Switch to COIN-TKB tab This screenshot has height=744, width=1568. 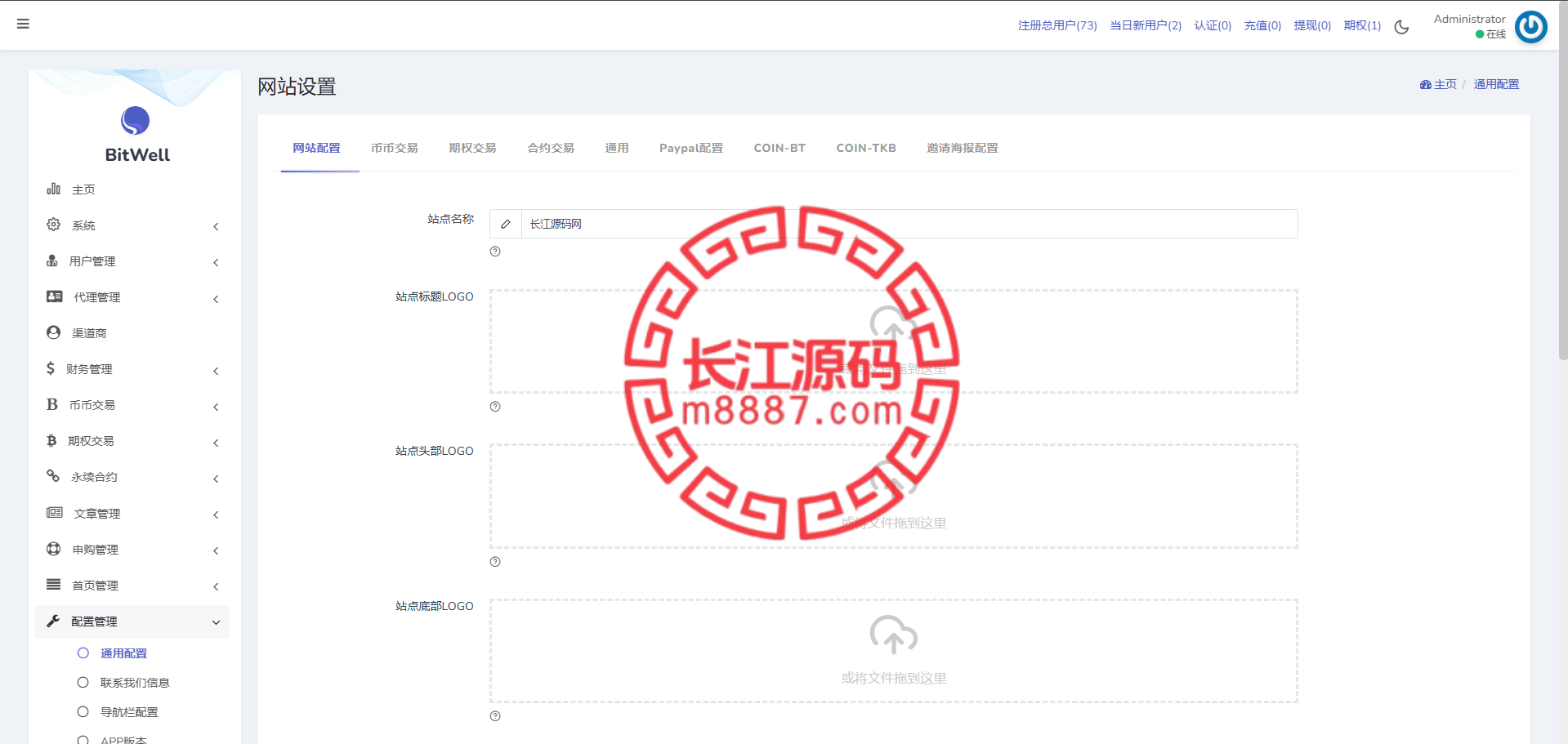click(866, 149)
